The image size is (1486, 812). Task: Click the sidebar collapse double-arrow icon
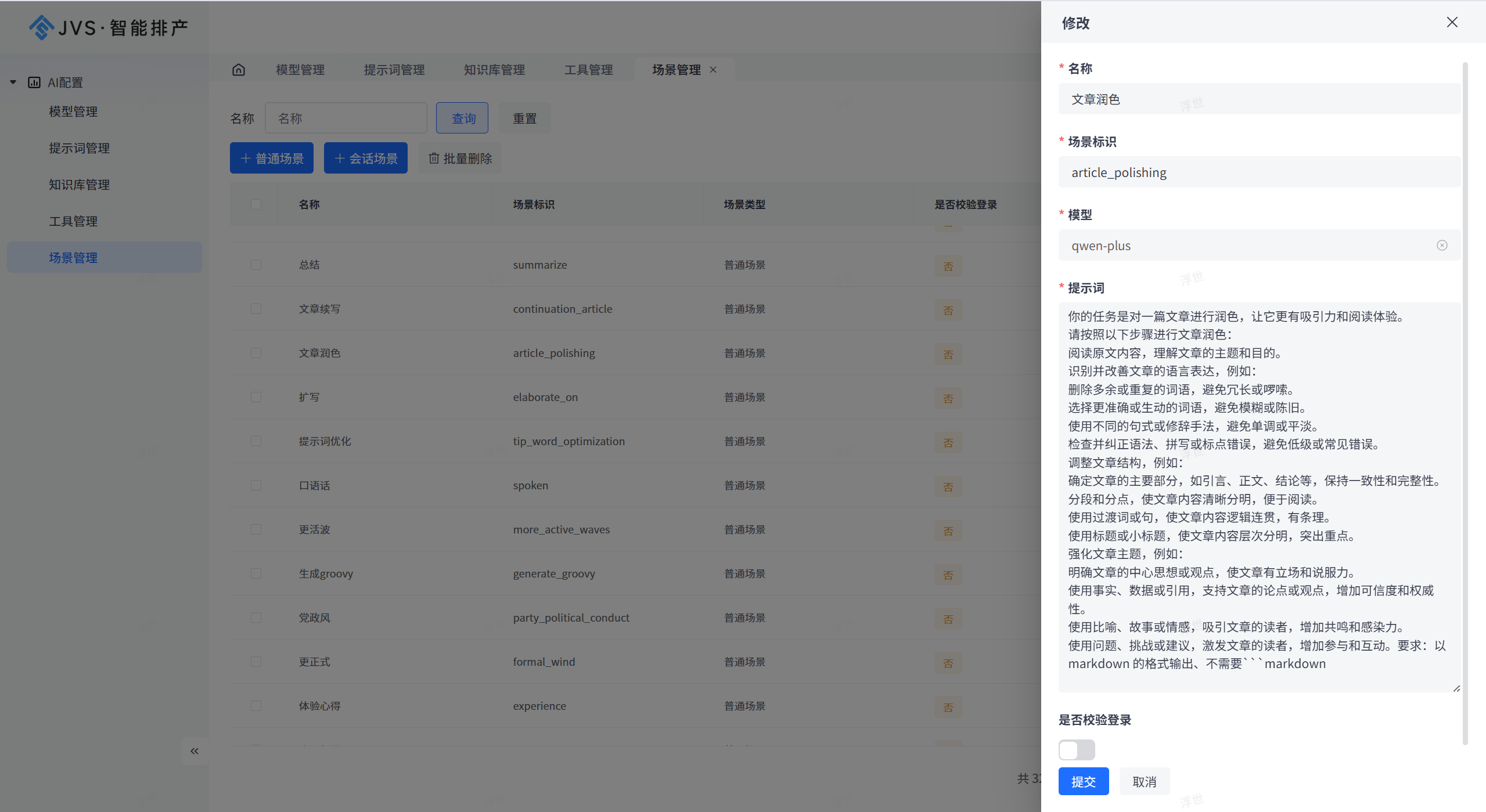point(195,751)
